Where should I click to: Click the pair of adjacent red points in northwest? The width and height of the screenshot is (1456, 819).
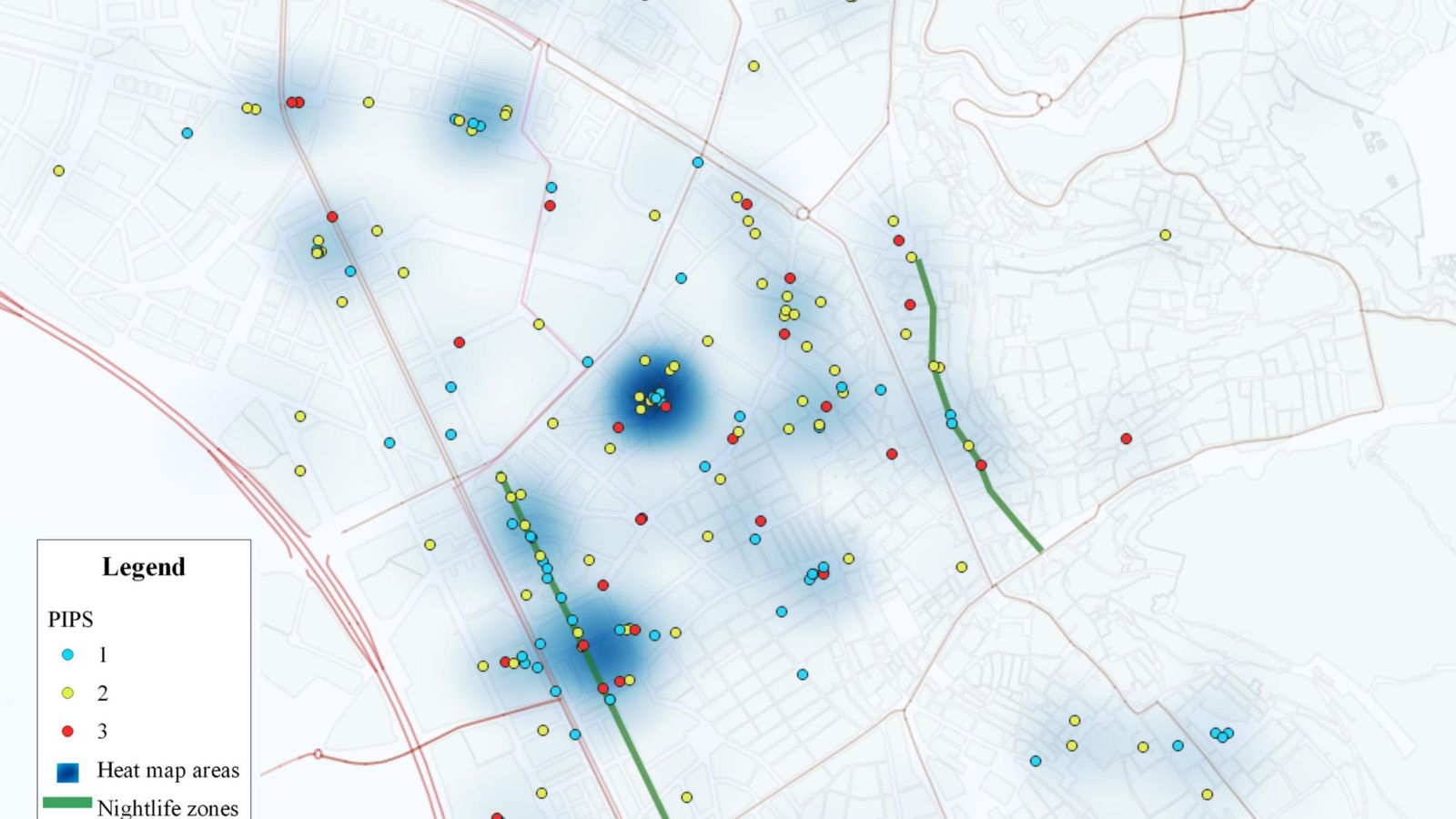click(x=295, y=103)
